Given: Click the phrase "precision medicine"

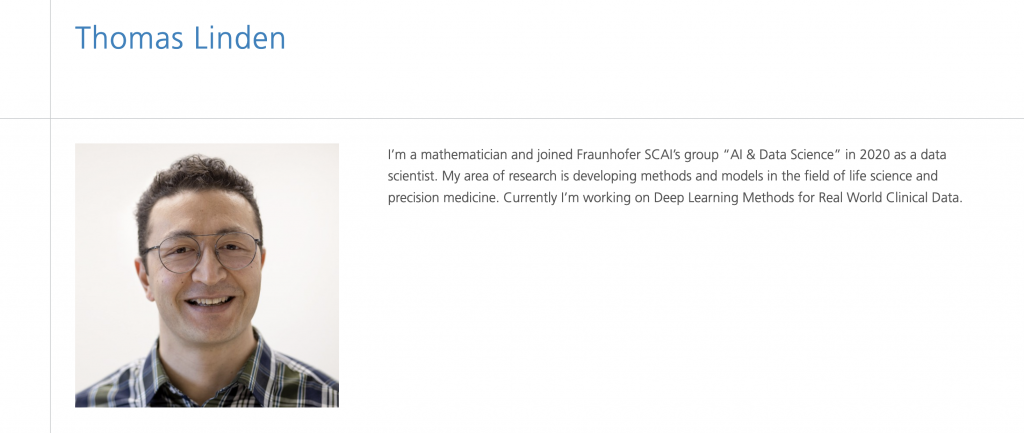Looking at the screenshot, I should pyautogui.click(x=441, y=198).
